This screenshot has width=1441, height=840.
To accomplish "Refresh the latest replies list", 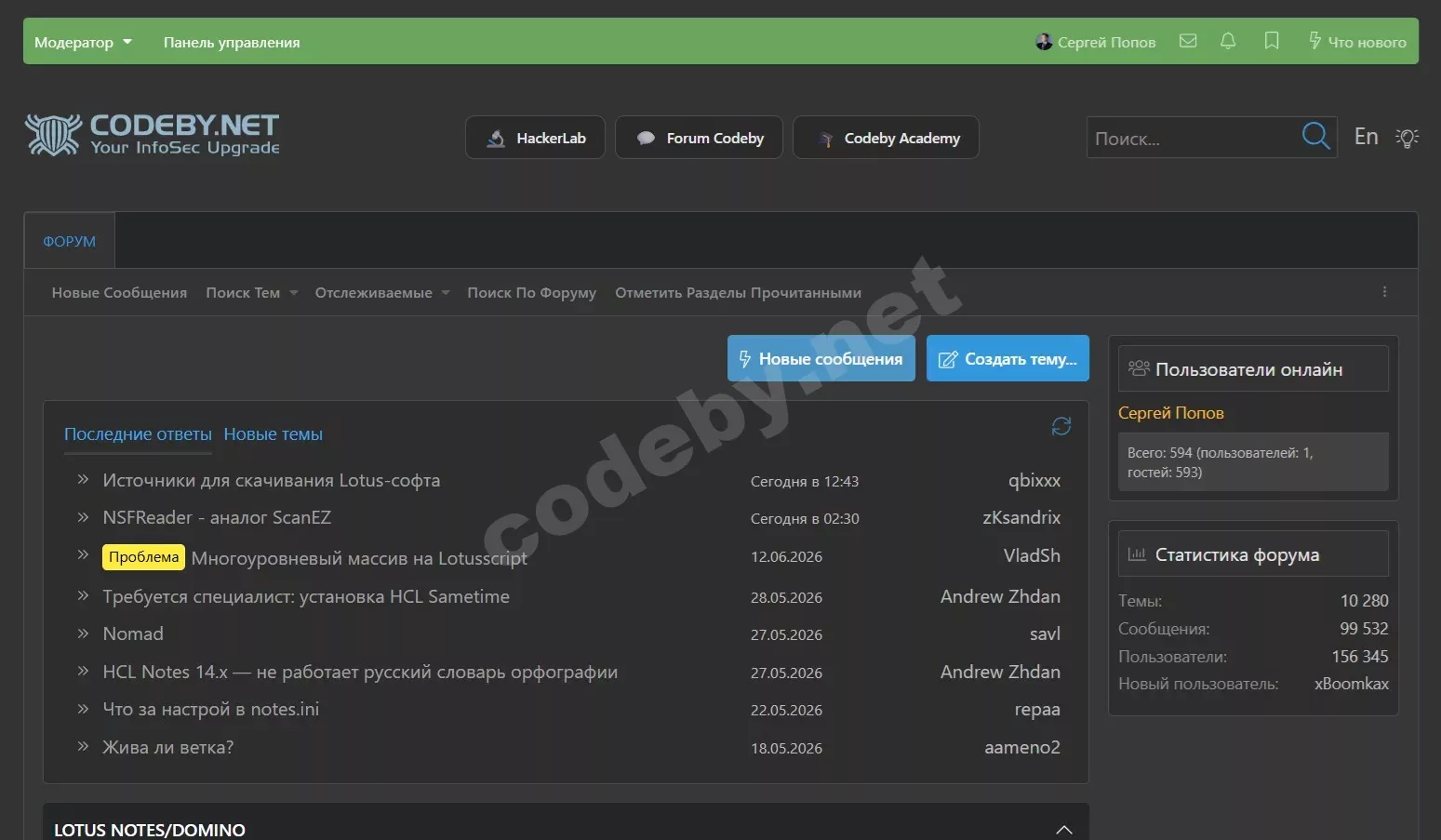I will [1061, 426].
